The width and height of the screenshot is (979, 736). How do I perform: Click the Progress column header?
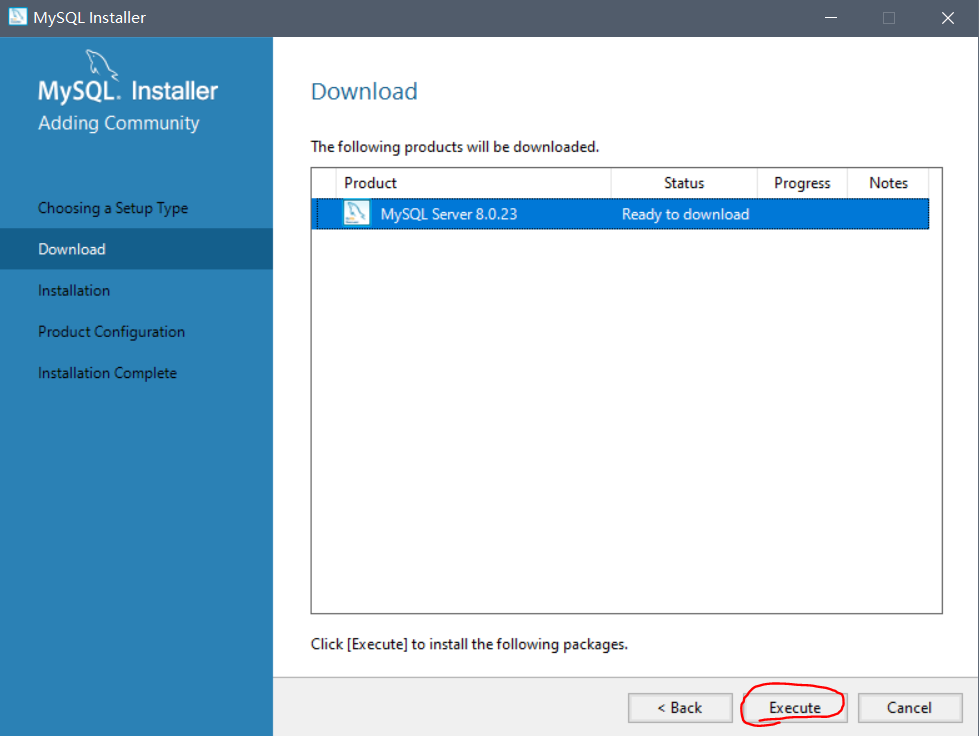(x=802, y=183)
